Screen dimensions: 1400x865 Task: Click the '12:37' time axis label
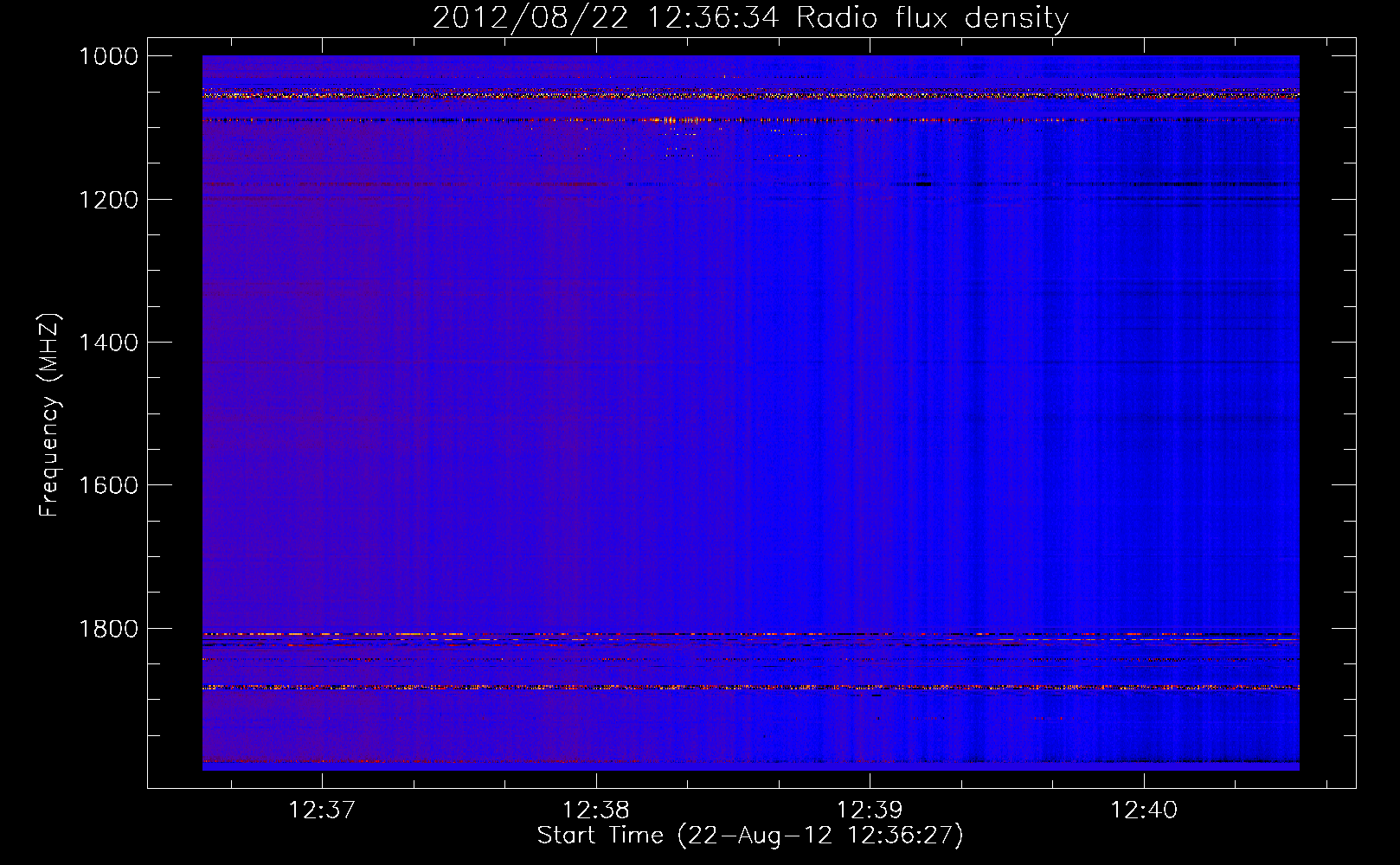[322, 811]
